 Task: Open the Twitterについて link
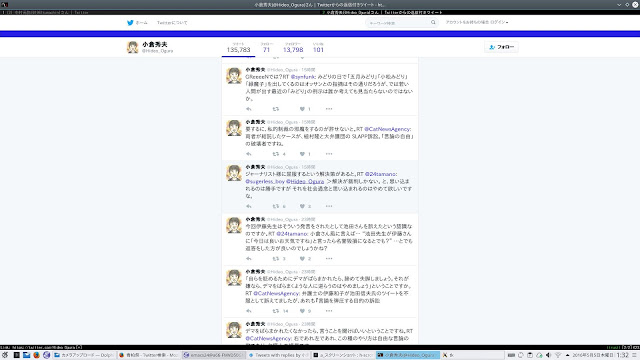(x=172, y=23)
